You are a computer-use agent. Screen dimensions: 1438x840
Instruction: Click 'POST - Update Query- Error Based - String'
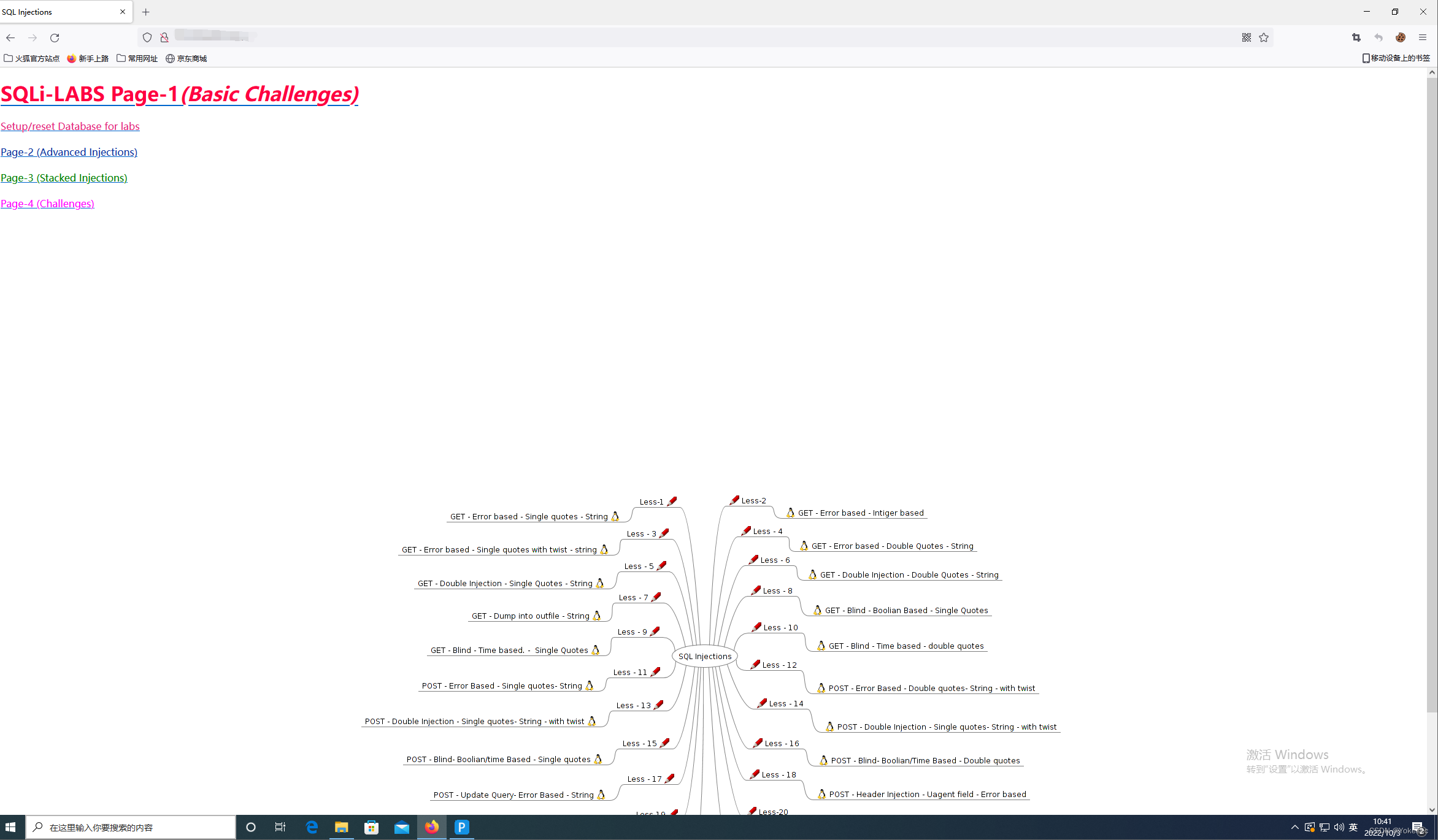513,795
